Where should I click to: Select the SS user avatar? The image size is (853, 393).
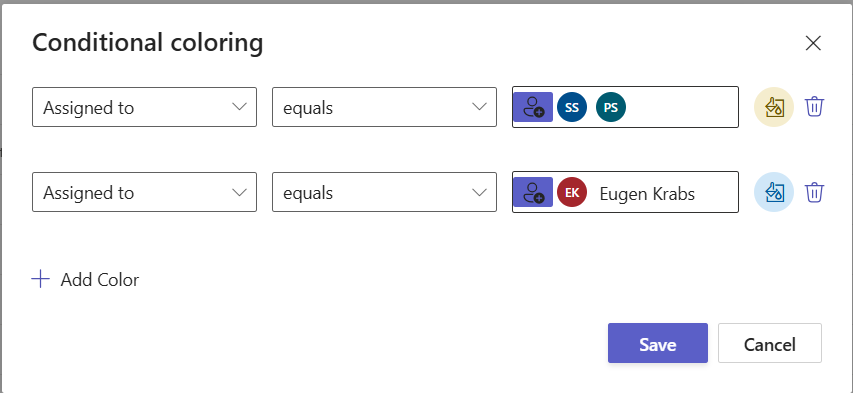(x=572, y=107)
